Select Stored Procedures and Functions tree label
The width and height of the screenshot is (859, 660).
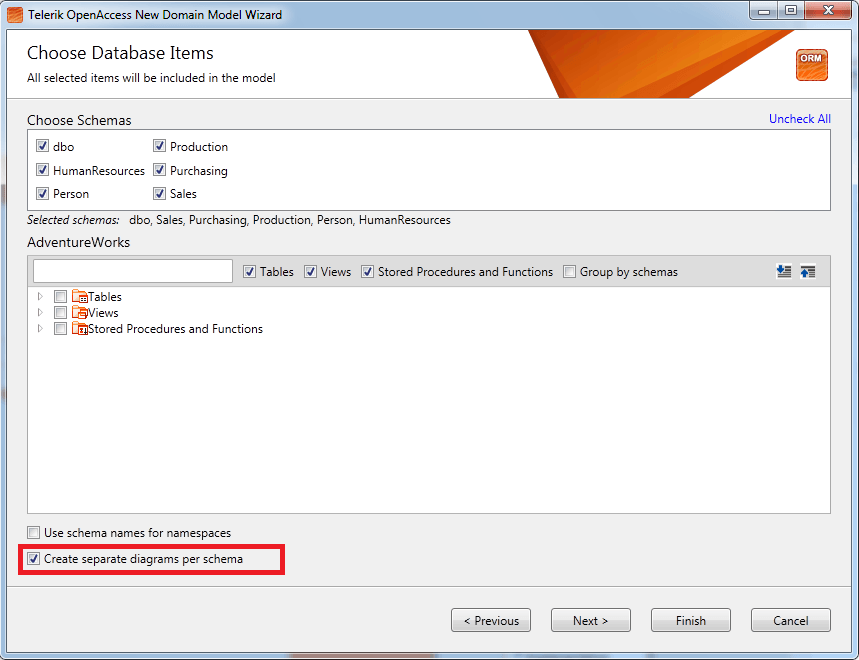tap(175, 329)
